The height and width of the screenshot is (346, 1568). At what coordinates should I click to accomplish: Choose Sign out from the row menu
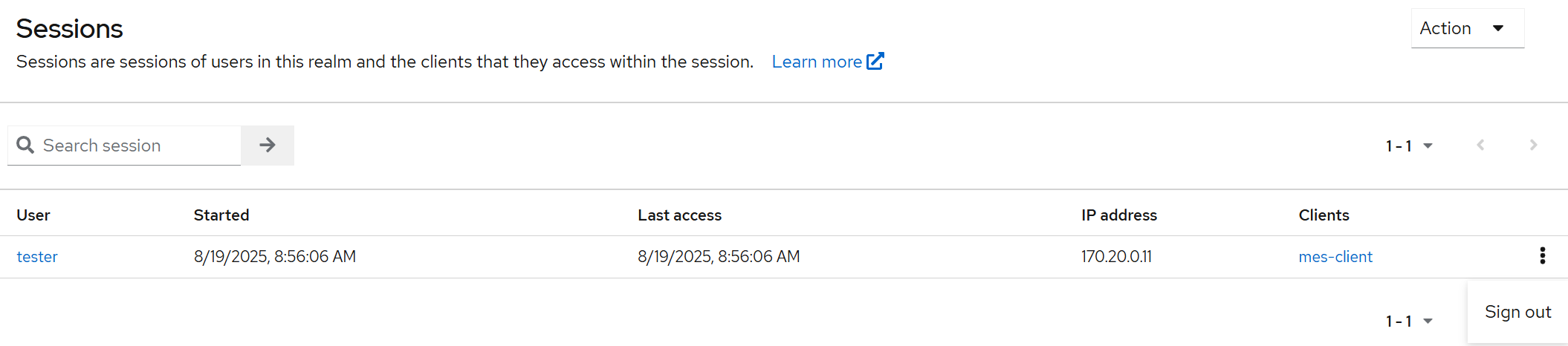[x=1517, y=312]
